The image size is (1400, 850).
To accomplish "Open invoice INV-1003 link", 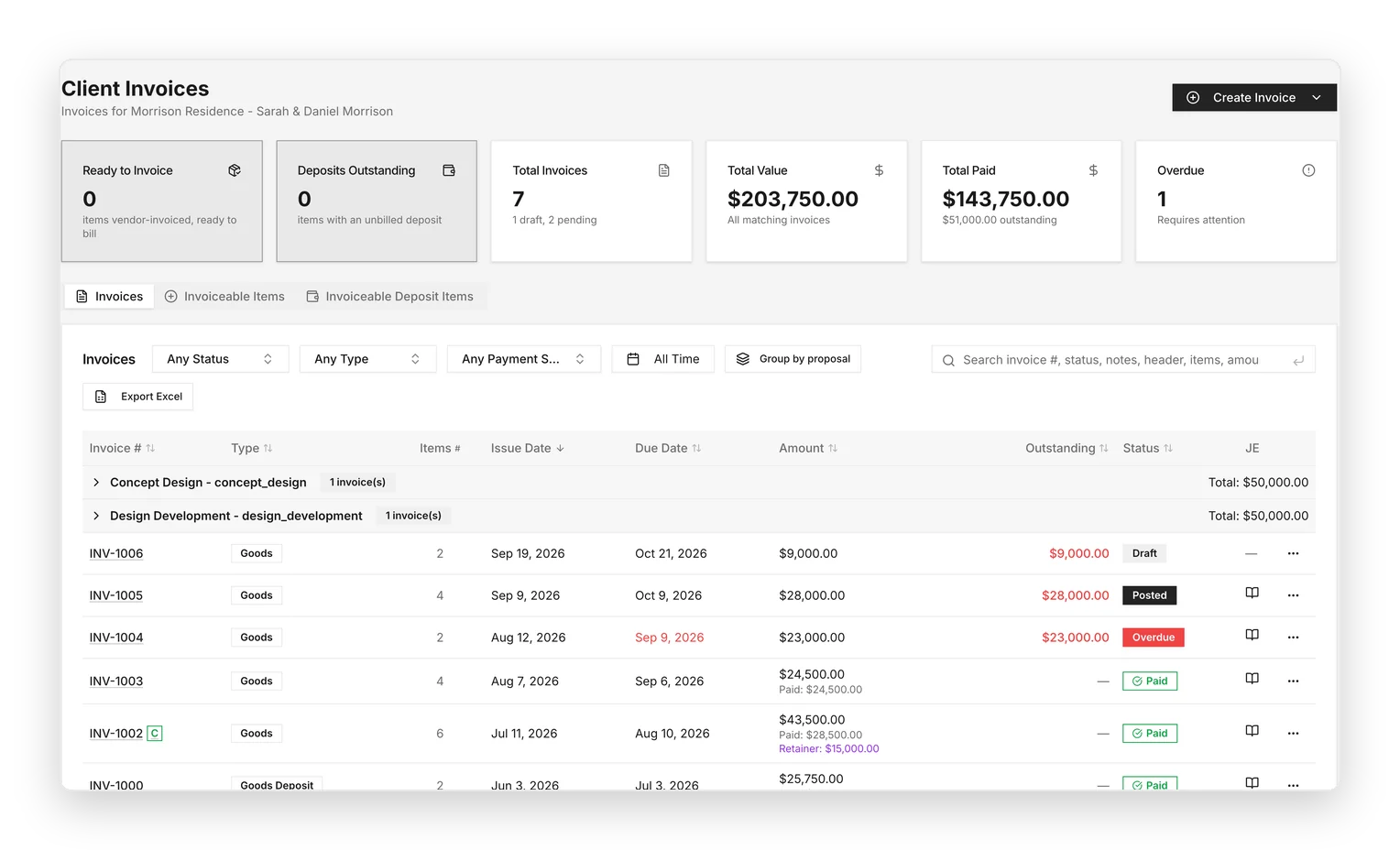I will (116, 681).
